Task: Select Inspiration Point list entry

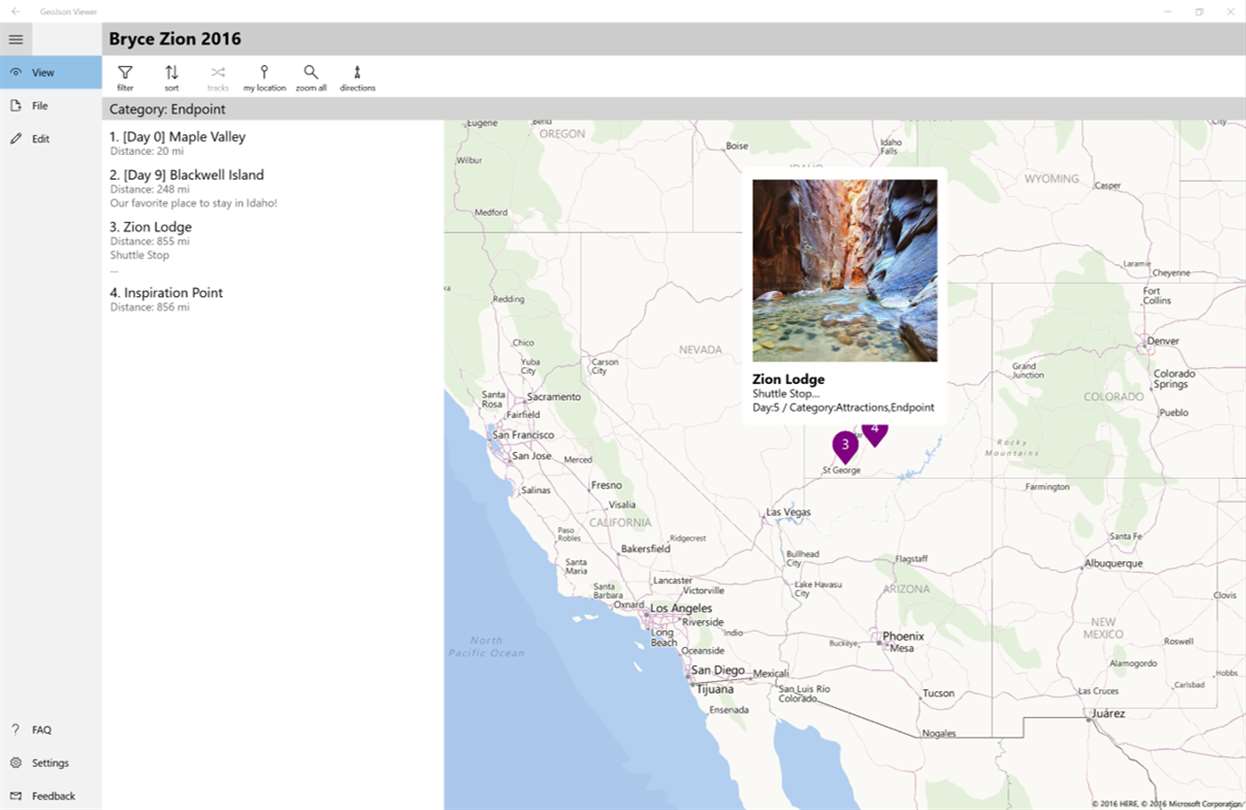Action: (166, 293)
